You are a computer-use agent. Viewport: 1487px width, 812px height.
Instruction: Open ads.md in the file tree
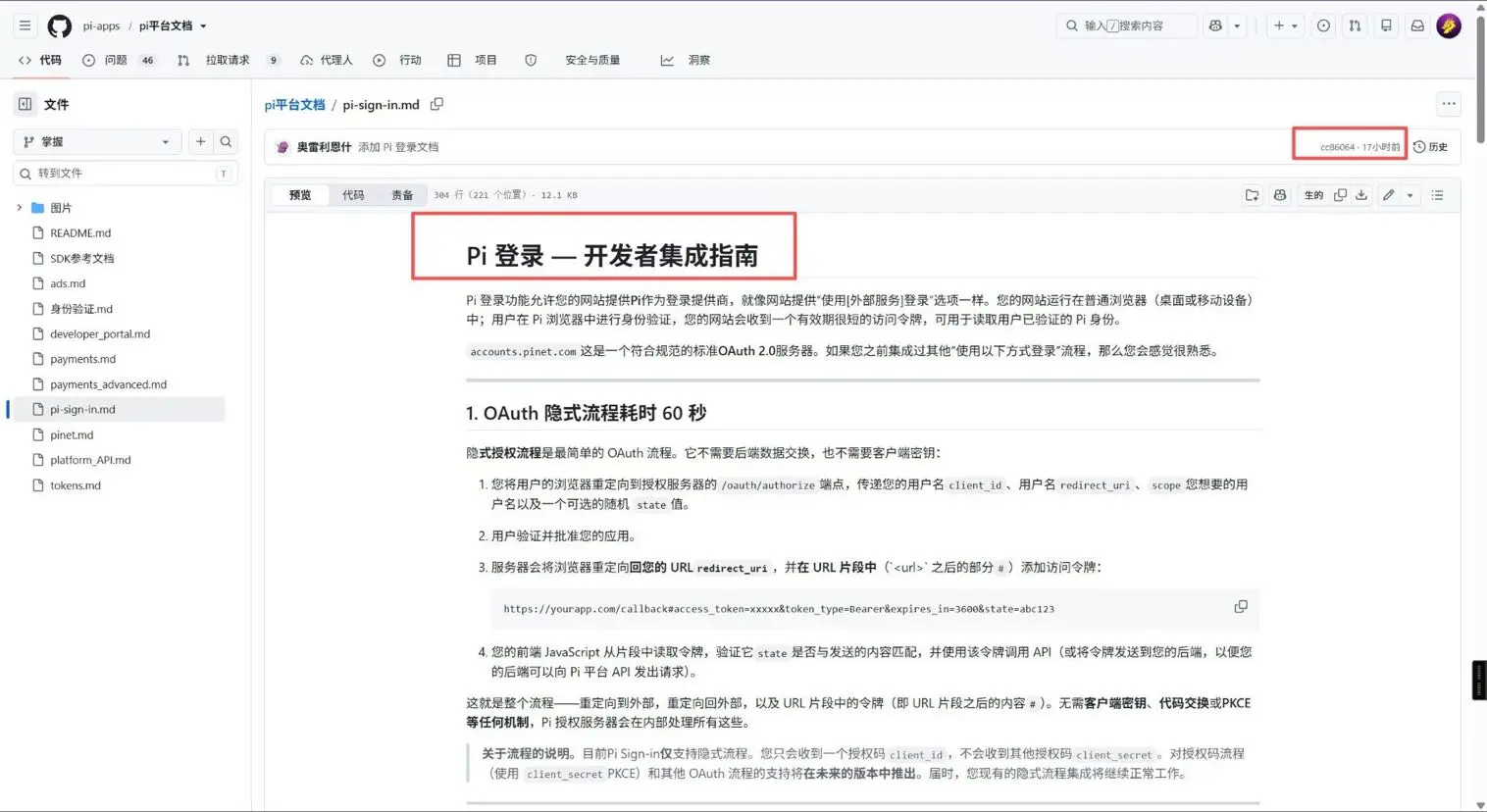pyautogui.click(x=68, y=283)
